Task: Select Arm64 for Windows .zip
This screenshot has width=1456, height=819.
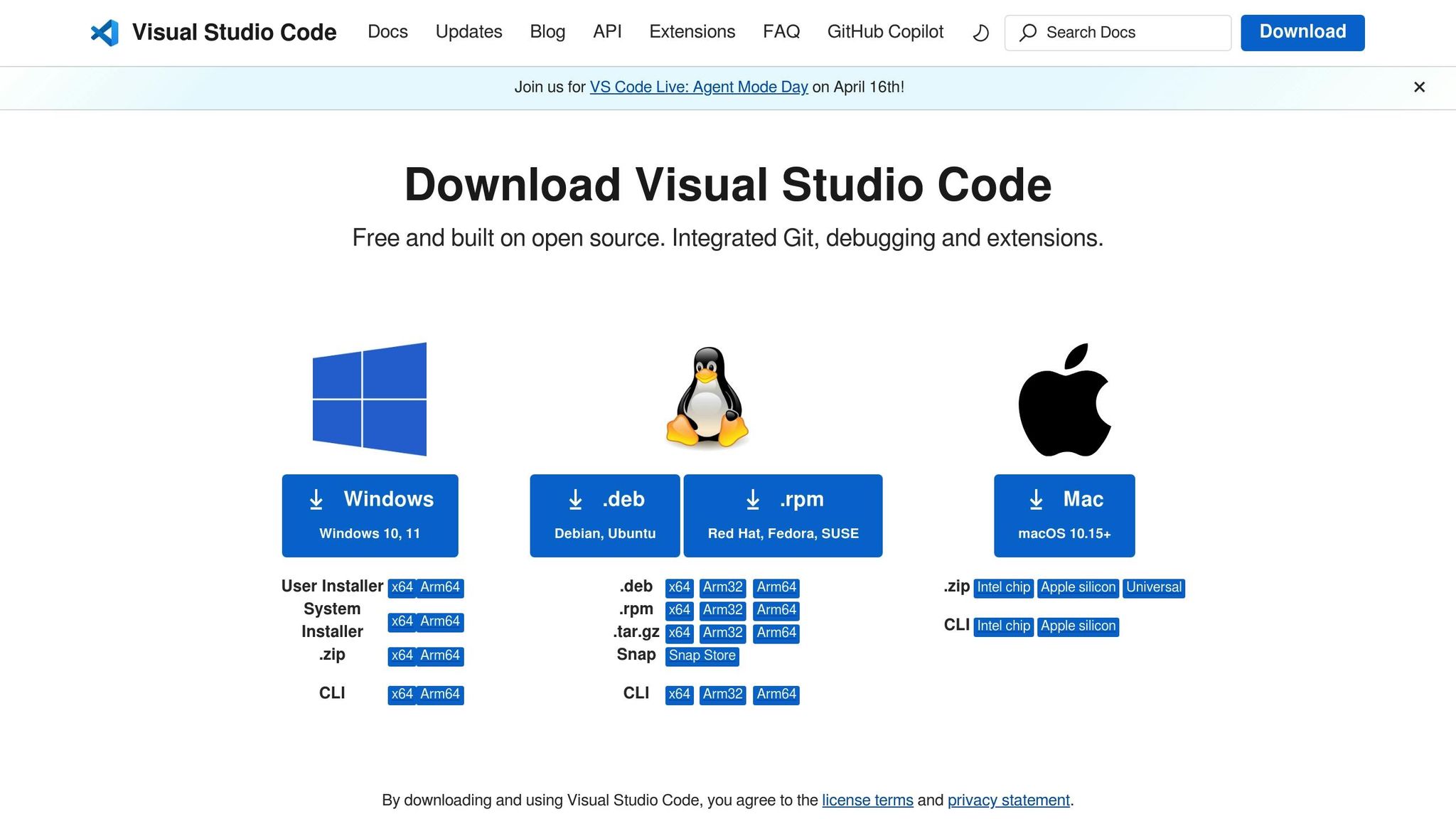Action: coord(440,656)
